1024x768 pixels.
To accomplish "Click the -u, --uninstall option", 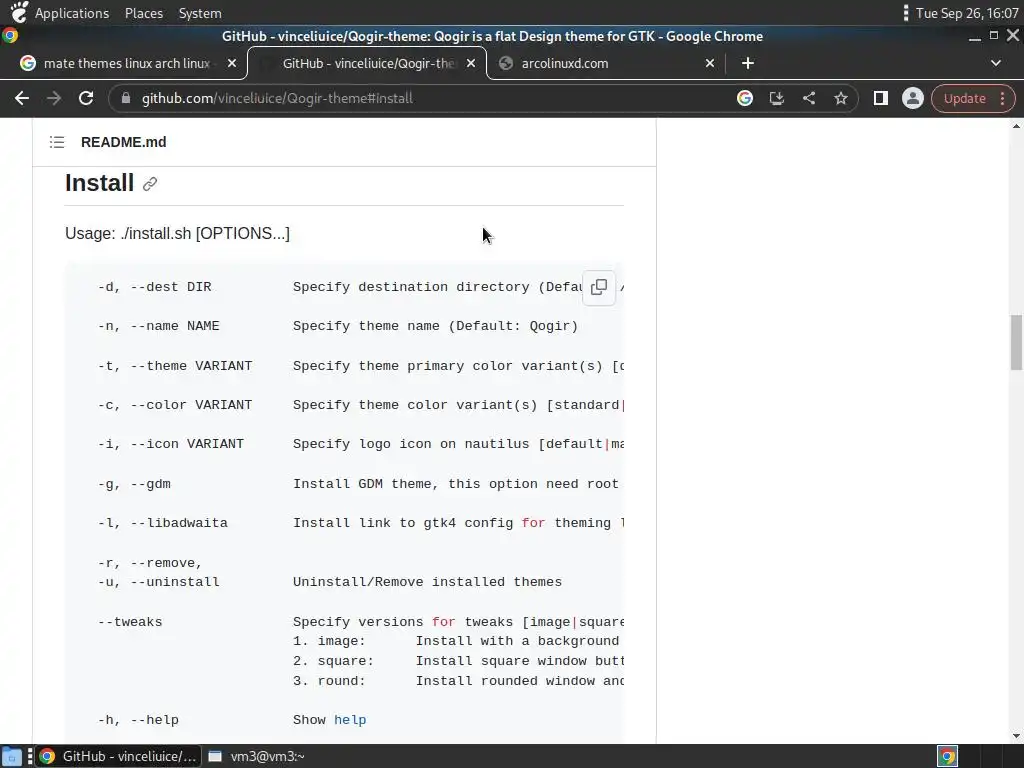I will point(159,582).
